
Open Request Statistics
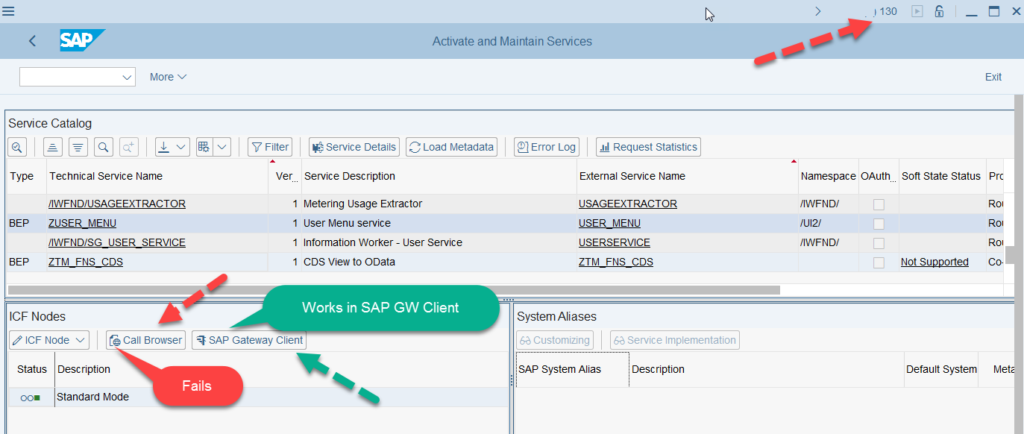pos(648,147)
